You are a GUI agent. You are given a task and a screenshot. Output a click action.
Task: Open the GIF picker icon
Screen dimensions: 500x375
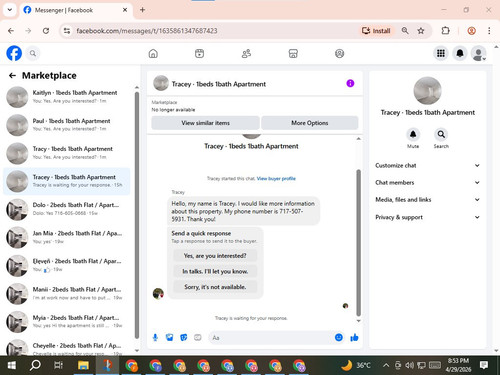click(198, 338)
